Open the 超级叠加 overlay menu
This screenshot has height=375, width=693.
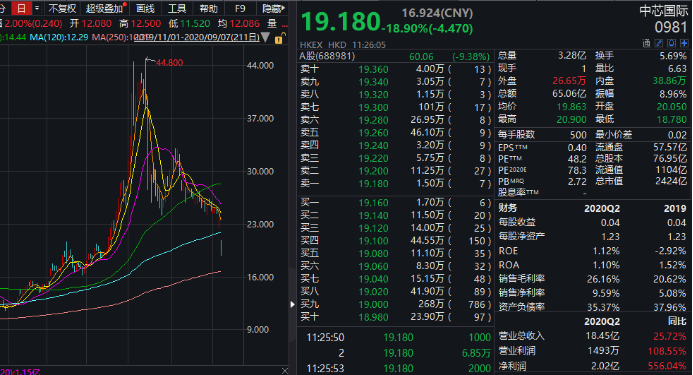point(105,8)
